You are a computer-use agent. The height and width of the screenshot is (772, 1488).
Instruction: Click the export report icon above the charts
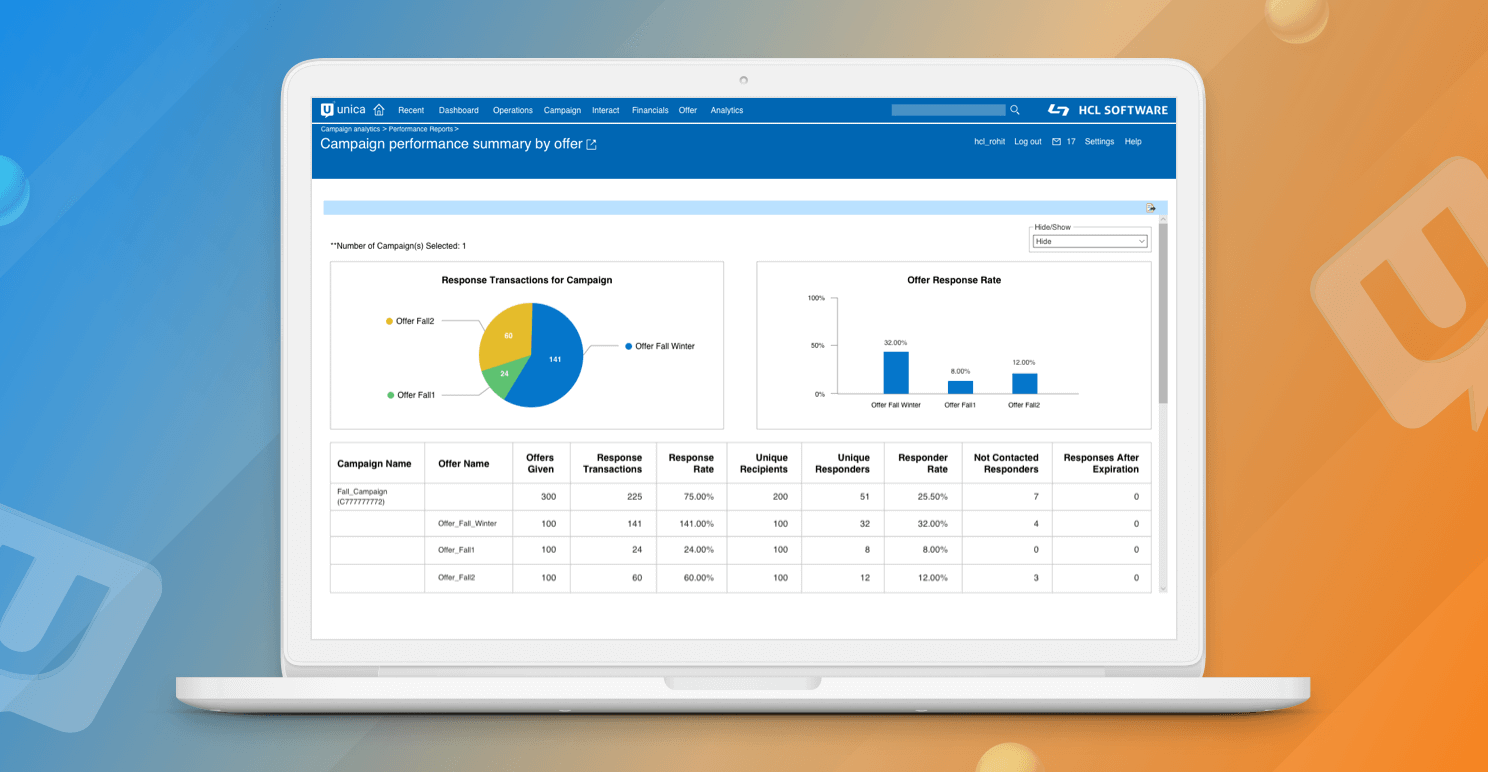[x=1150, y=207]
